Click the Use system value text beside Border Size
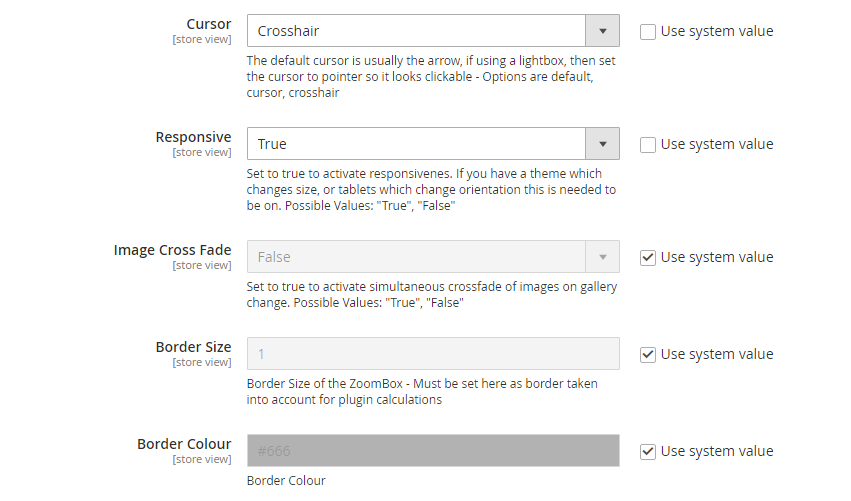 pos(717,354)
